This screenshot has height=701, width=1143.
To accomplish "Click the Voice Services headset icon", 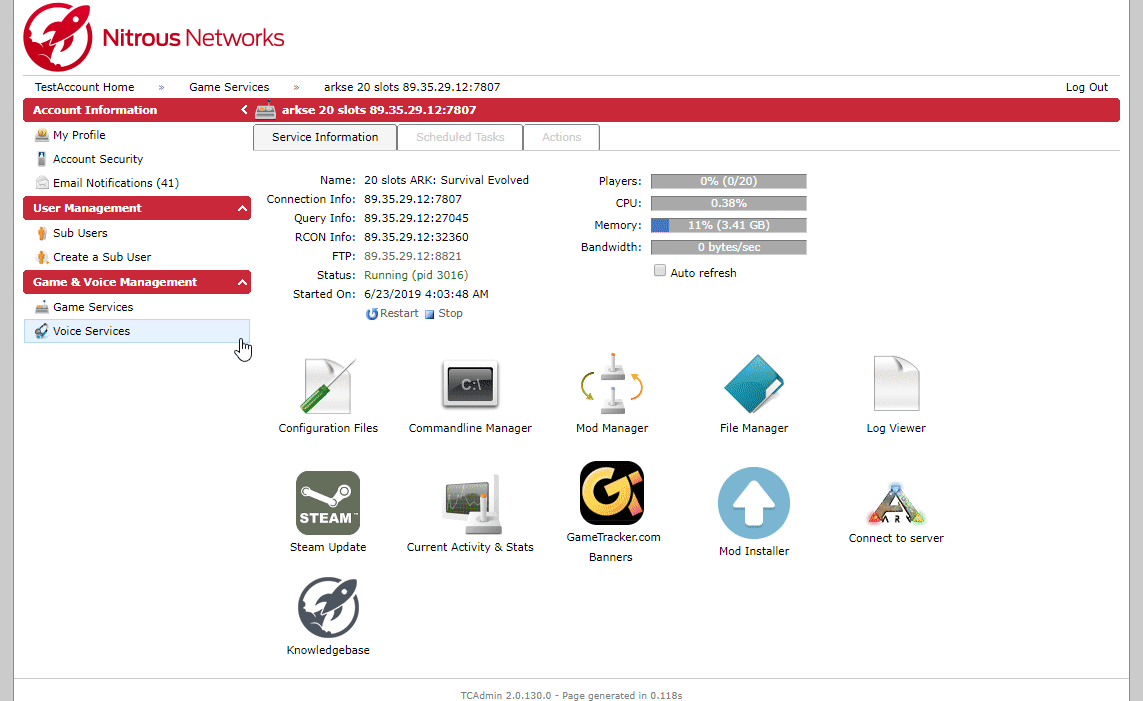I will (x=42, y=331).
